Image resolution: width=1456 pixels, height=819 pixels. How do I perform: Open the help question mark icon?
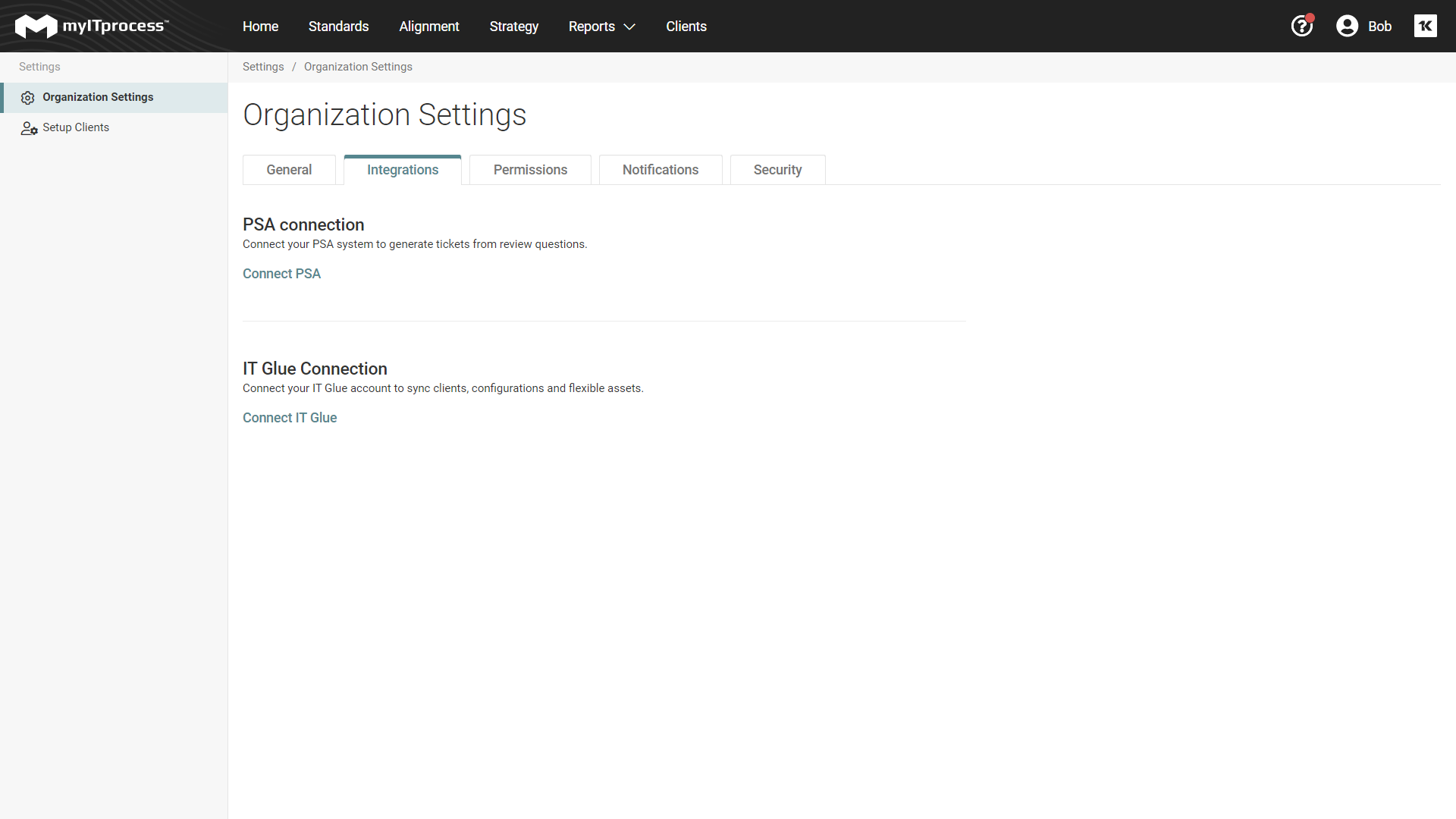click(1301, 26)
